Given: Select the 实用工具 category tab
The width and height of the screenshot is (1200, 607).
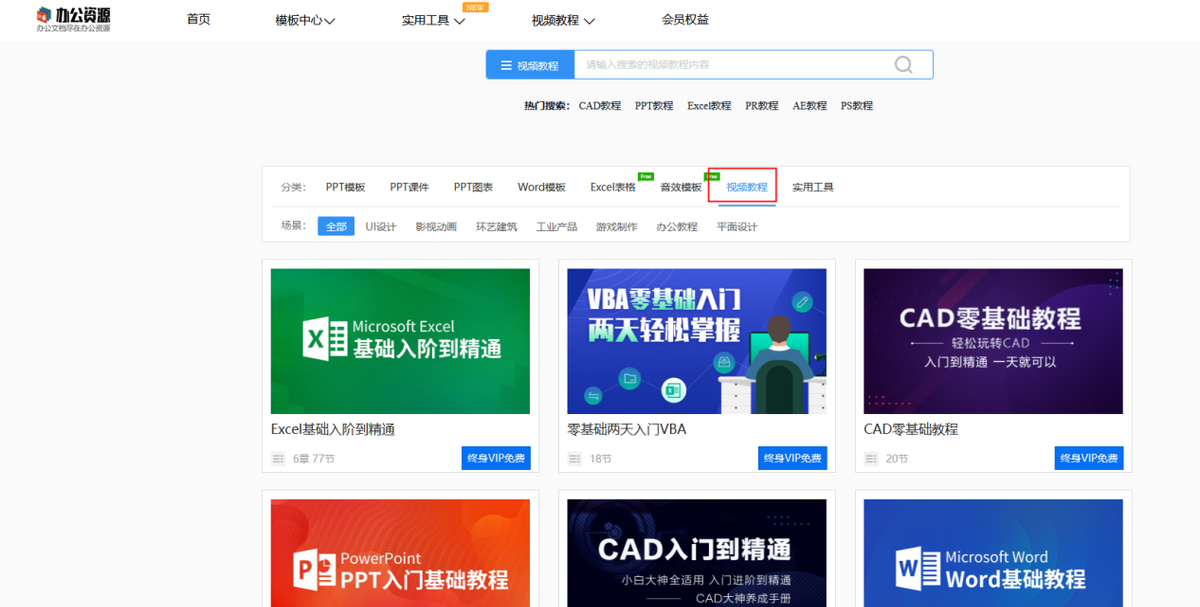Looking at the screenshot, I should click(812, 187).
